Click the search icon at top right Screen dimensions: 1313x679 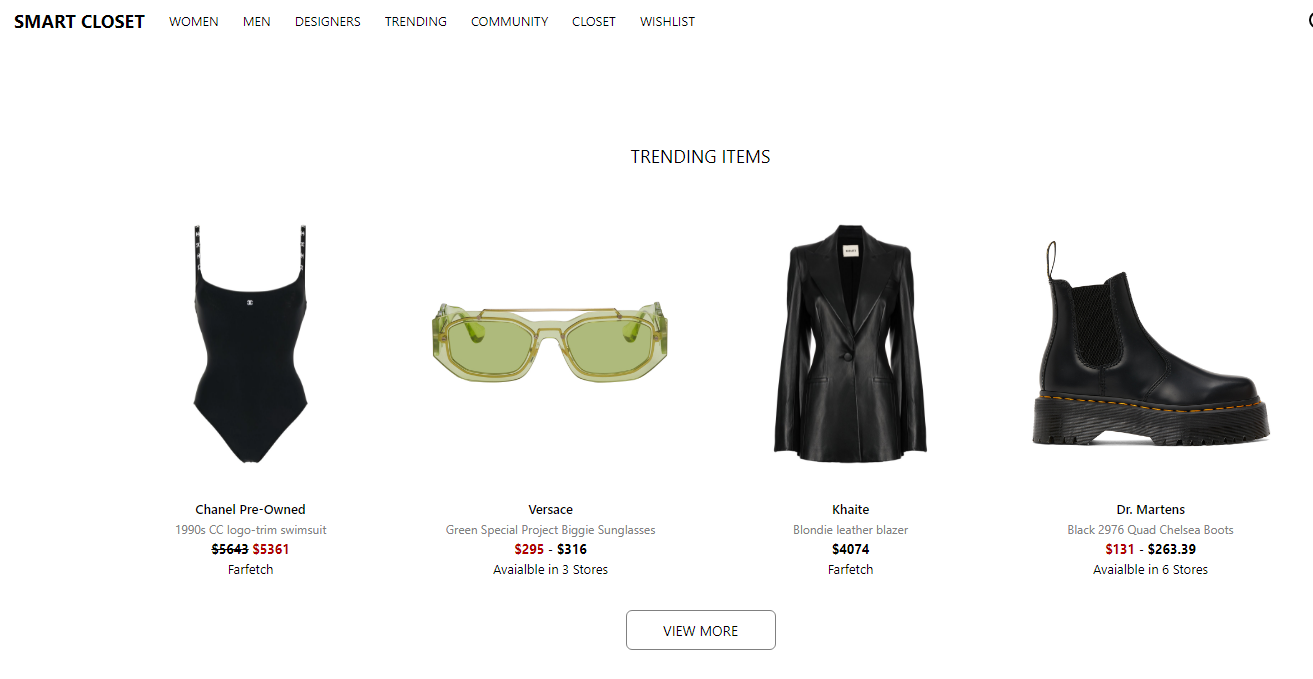pyautogui.click(x=1309, y=21)
